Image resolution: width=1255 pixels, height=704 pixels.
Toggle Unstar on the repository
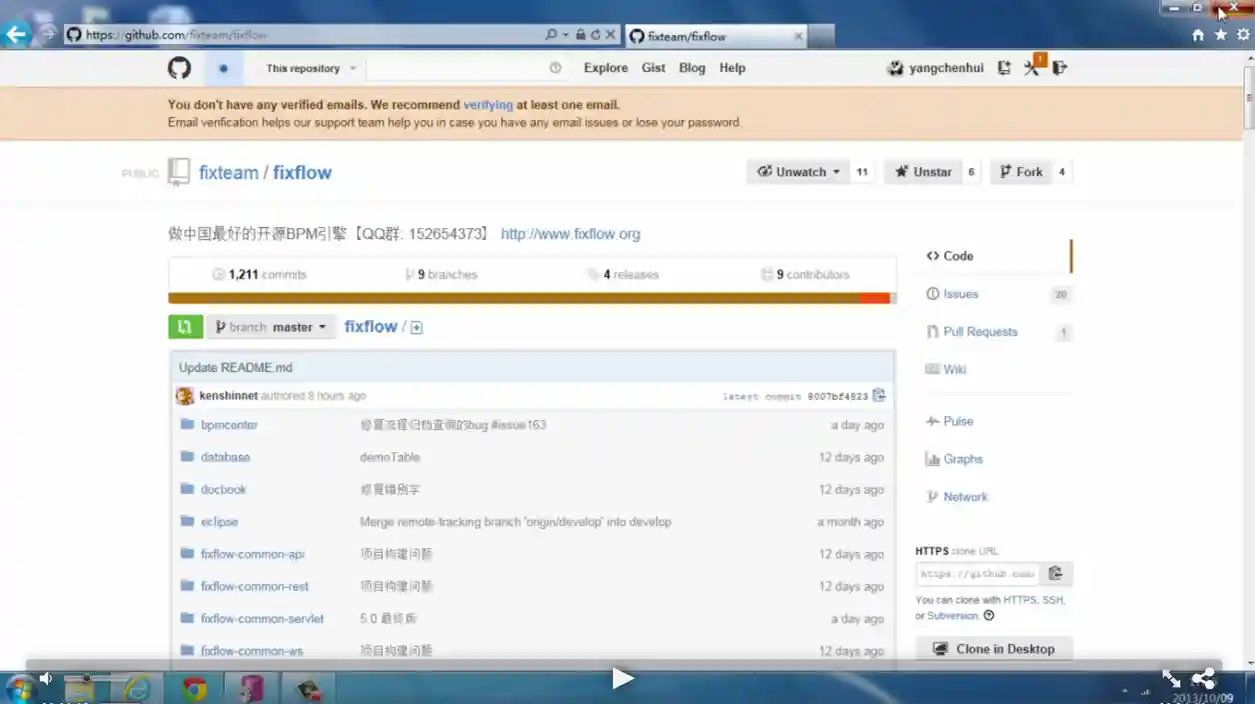[923, 172]
